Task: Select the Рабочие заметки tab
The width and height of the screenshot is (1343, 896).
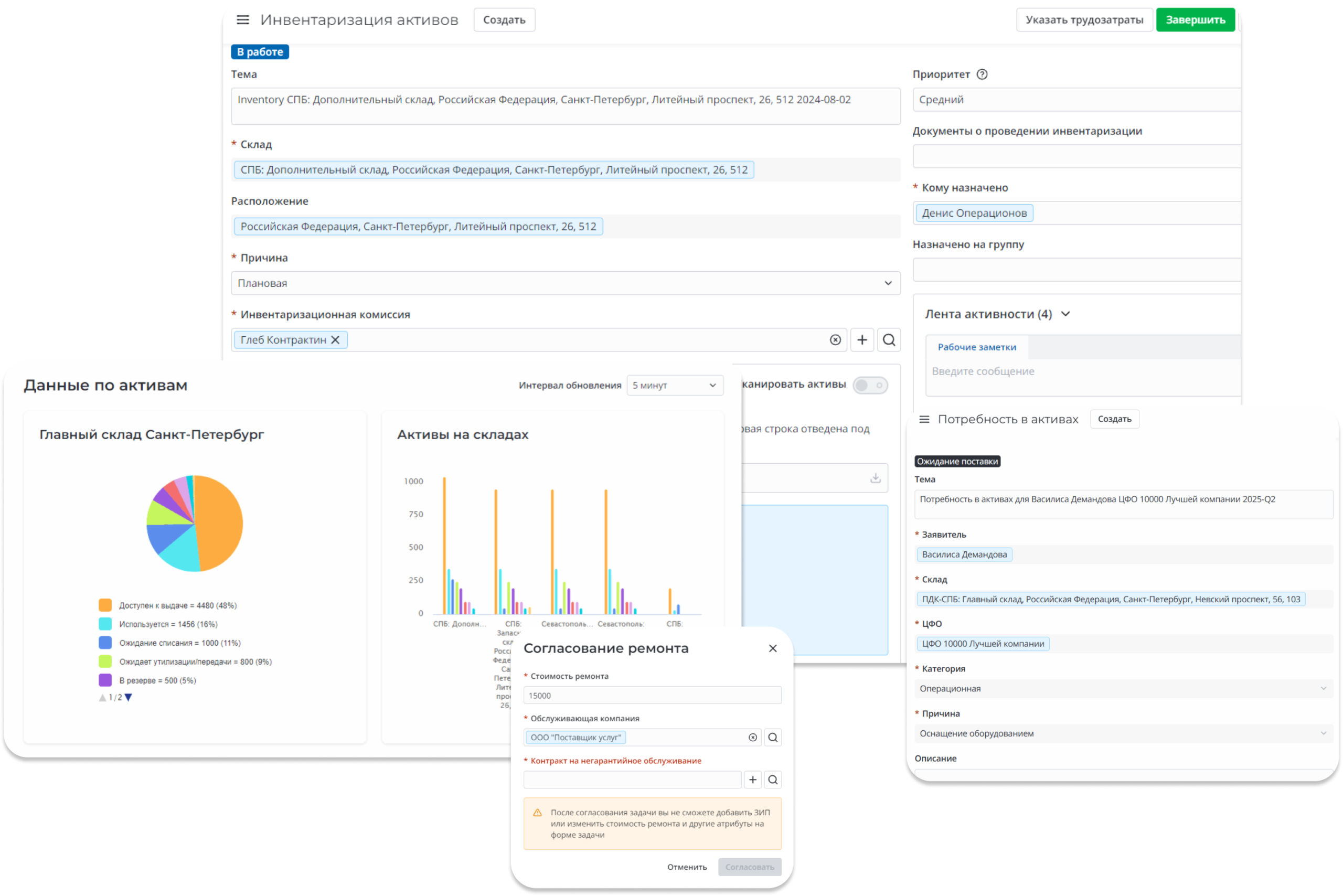Action: [x=976, y=347]
